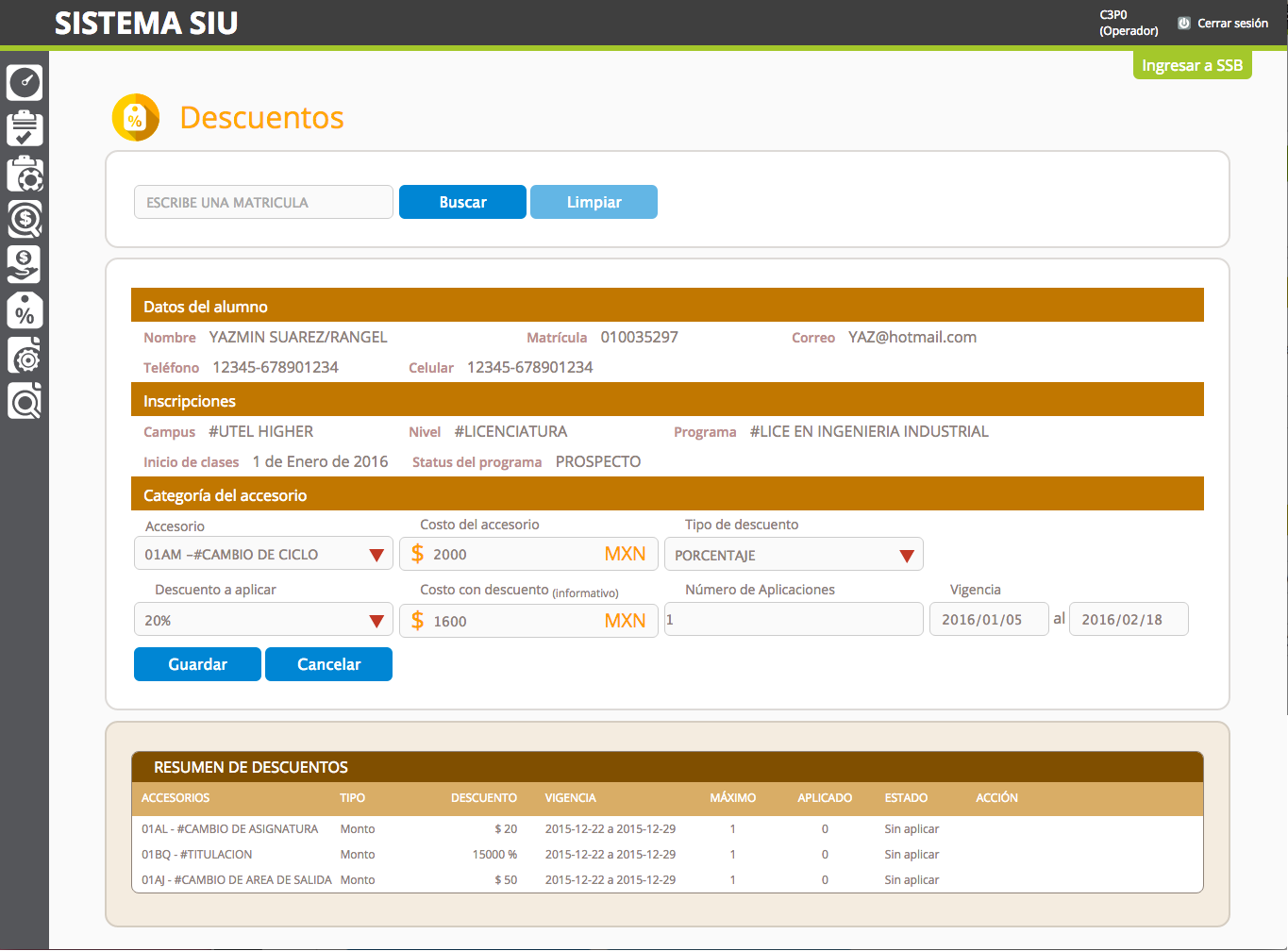Open the clipboard gear icon in sidebar
The image size is (1288, 951).
coord(25,175)
